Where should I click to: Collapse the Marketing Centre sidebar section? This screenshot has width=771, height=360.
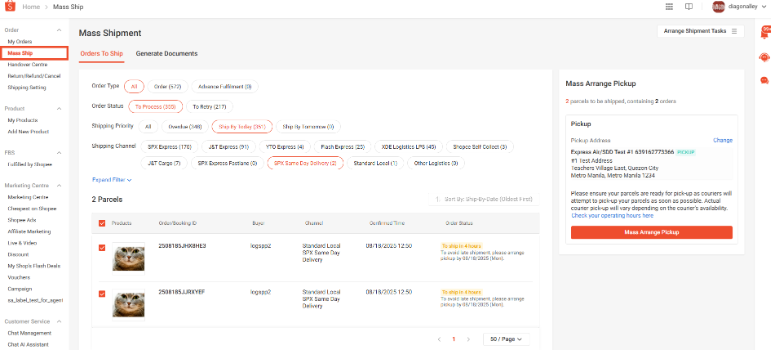click(x=59, y=186)
